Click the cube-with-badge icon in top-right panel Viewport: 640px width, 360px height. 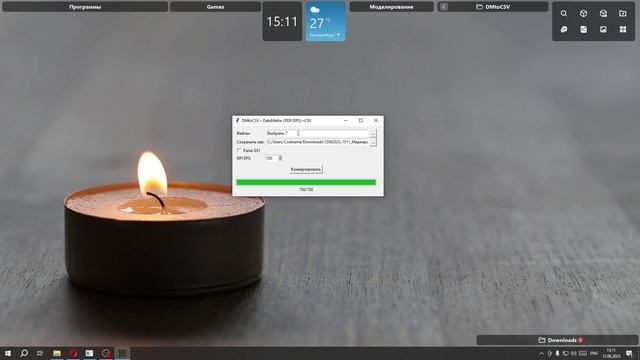tap(603, 13)
